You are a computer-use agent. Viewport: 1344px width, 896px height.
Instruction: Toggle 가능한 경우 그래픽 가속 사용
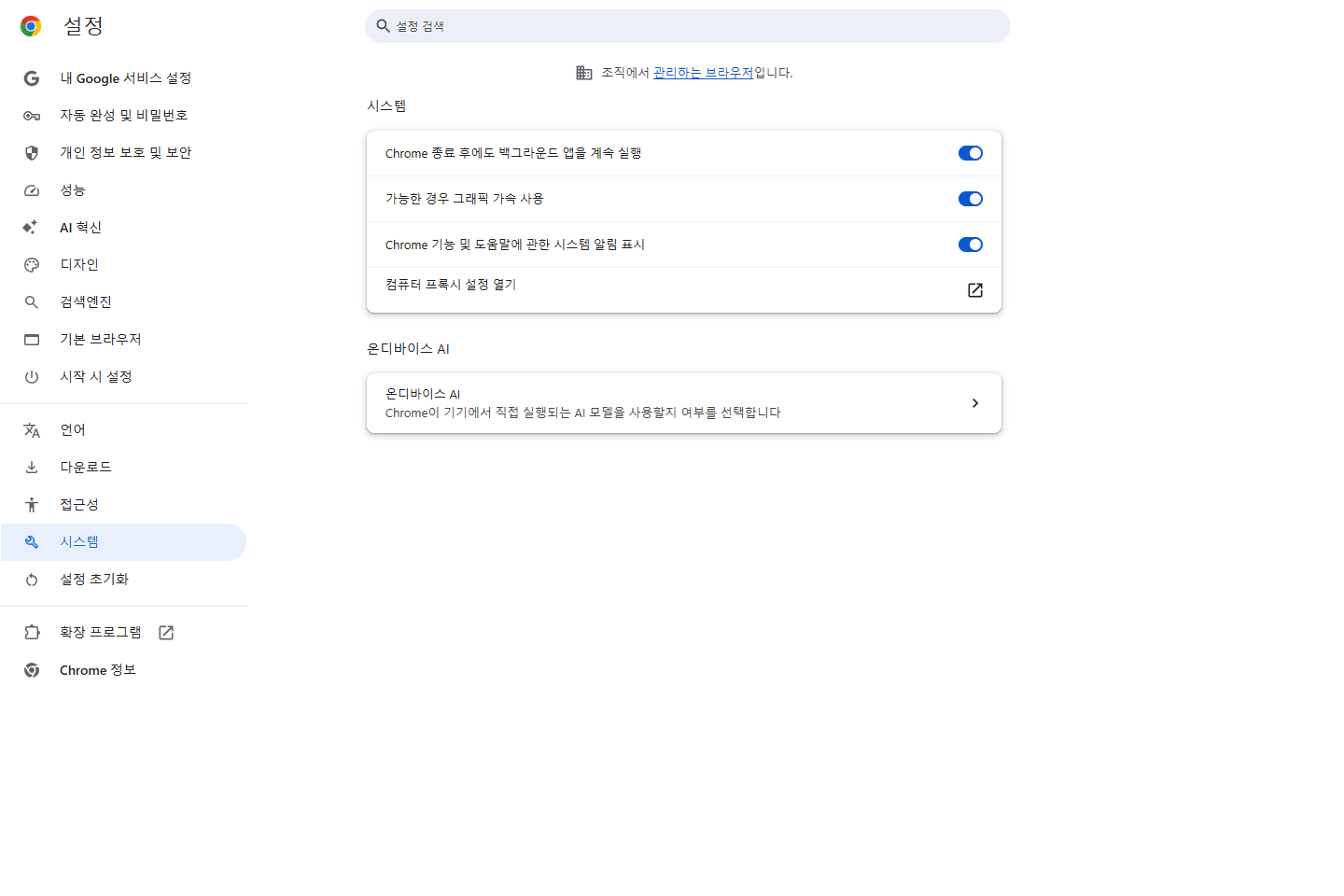[971, 199]
